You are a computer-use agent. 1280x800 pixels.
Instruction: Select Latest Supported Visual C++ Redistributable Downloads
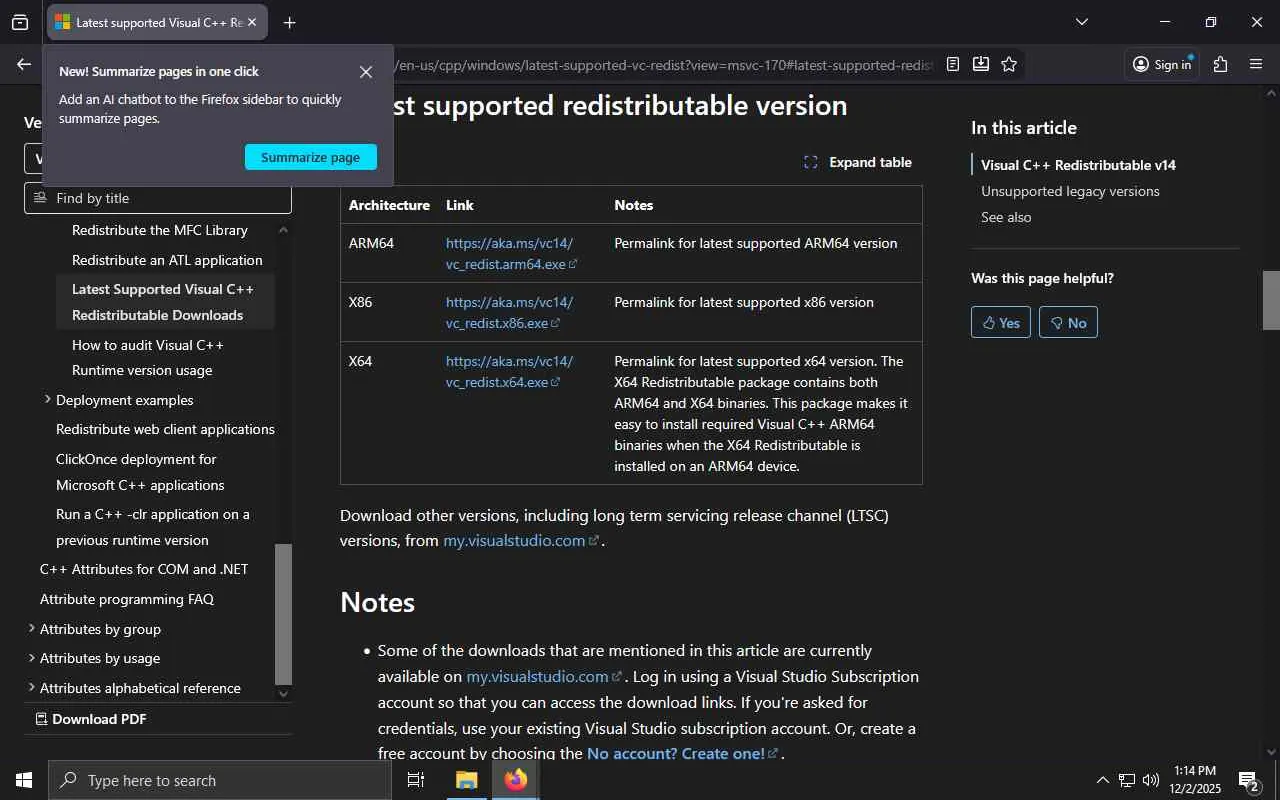click(163, 302)
